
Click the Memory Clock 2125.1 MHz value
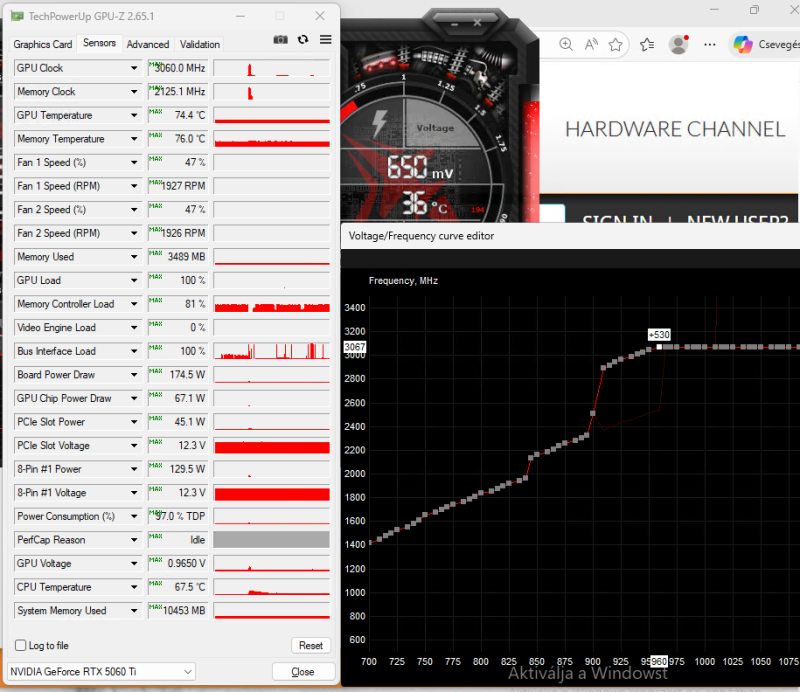point(177,92)
